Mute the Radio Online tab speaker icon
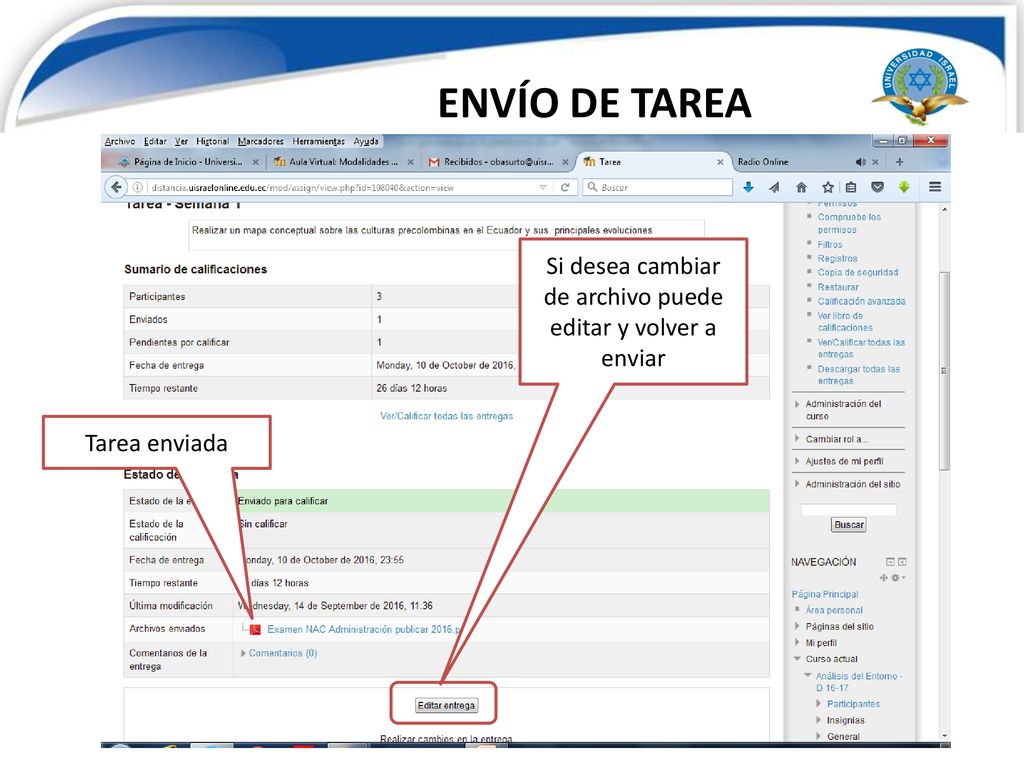Viewport: 1024px width, 768px height. click(x=861, y=162)
